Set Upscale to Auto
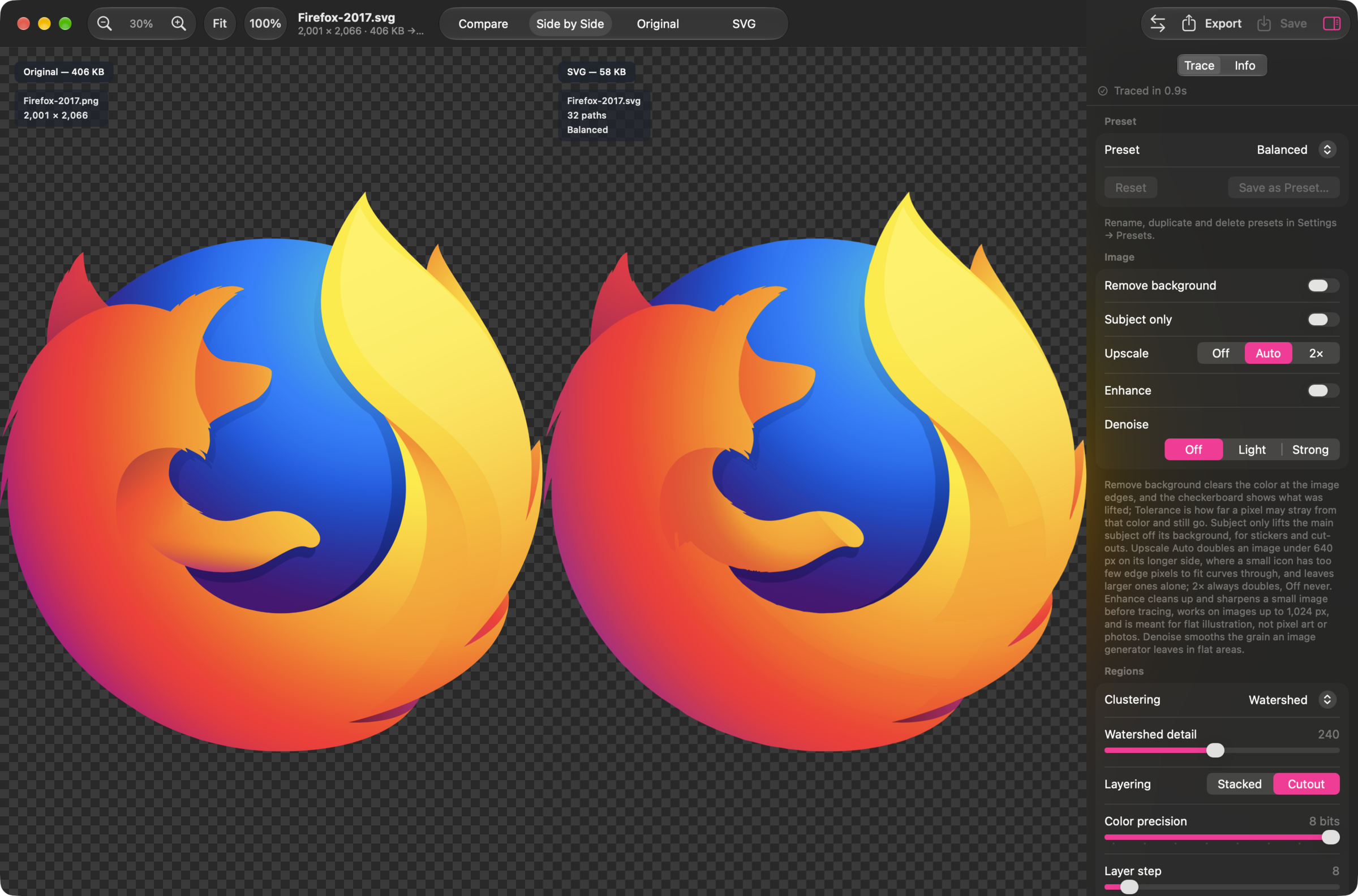 coord(1267,353)
